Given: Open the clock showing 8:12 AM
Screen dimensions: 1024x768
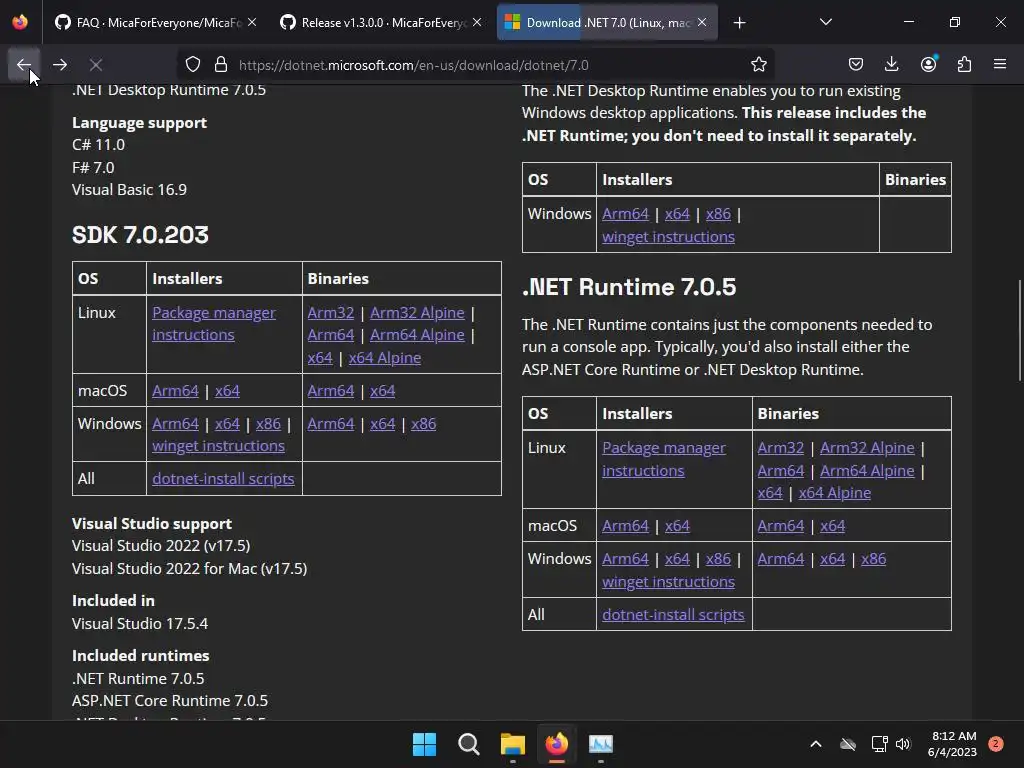Looking at the screenshot, I should pyautogui.click(x=952, y=744).
